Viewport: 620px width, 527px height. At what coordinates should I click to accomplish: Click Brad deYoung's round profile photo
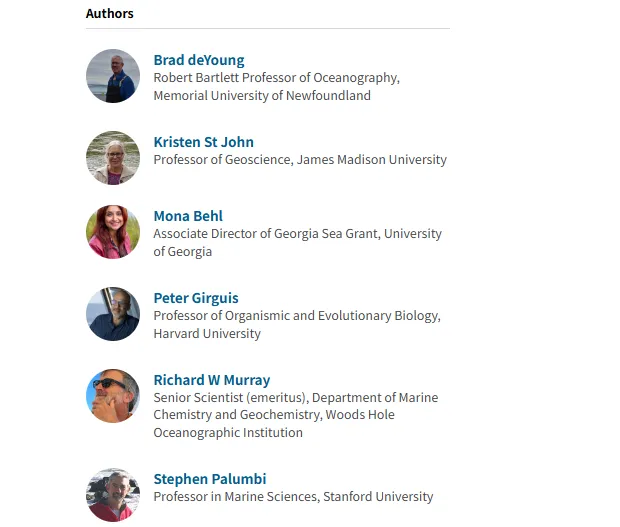coord(113,76)
